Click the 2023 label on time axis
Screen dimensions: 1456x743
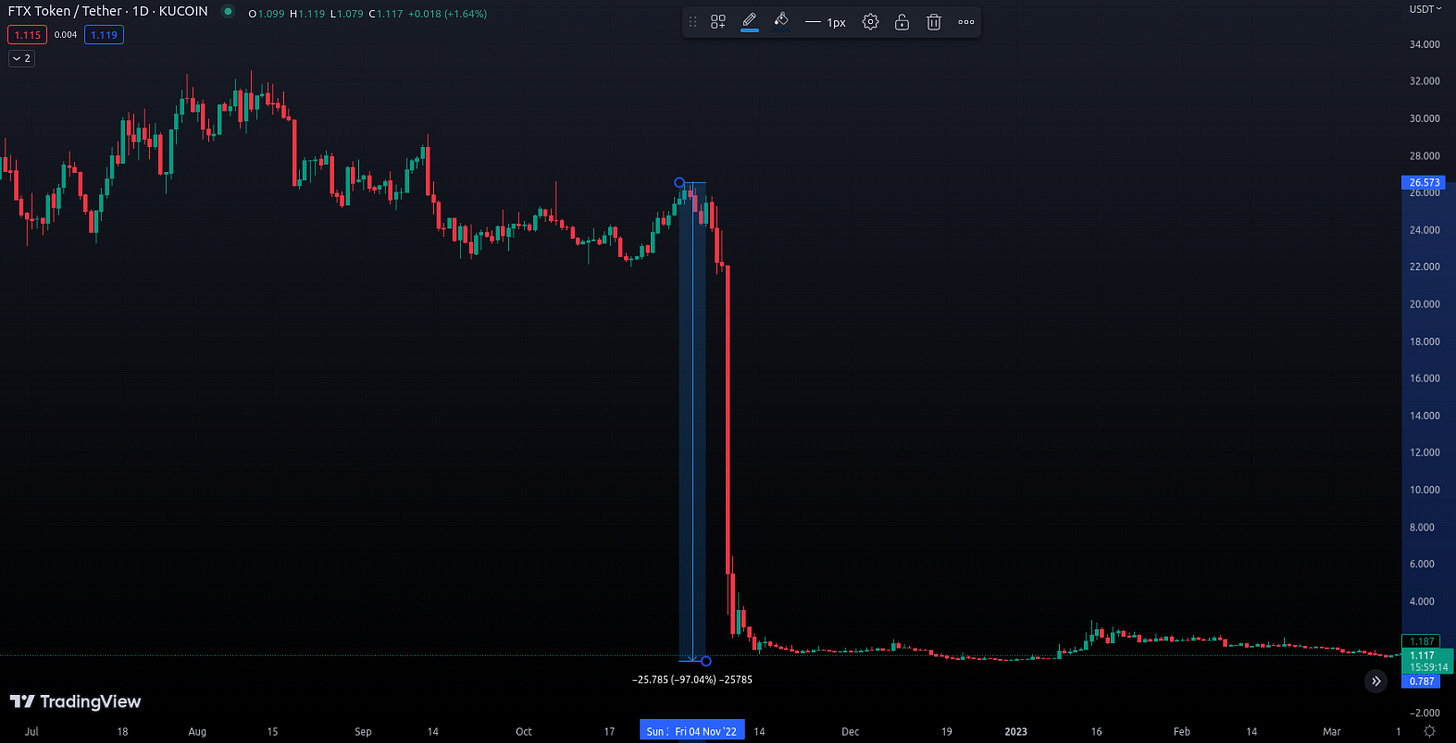(x=1017, y=732)
